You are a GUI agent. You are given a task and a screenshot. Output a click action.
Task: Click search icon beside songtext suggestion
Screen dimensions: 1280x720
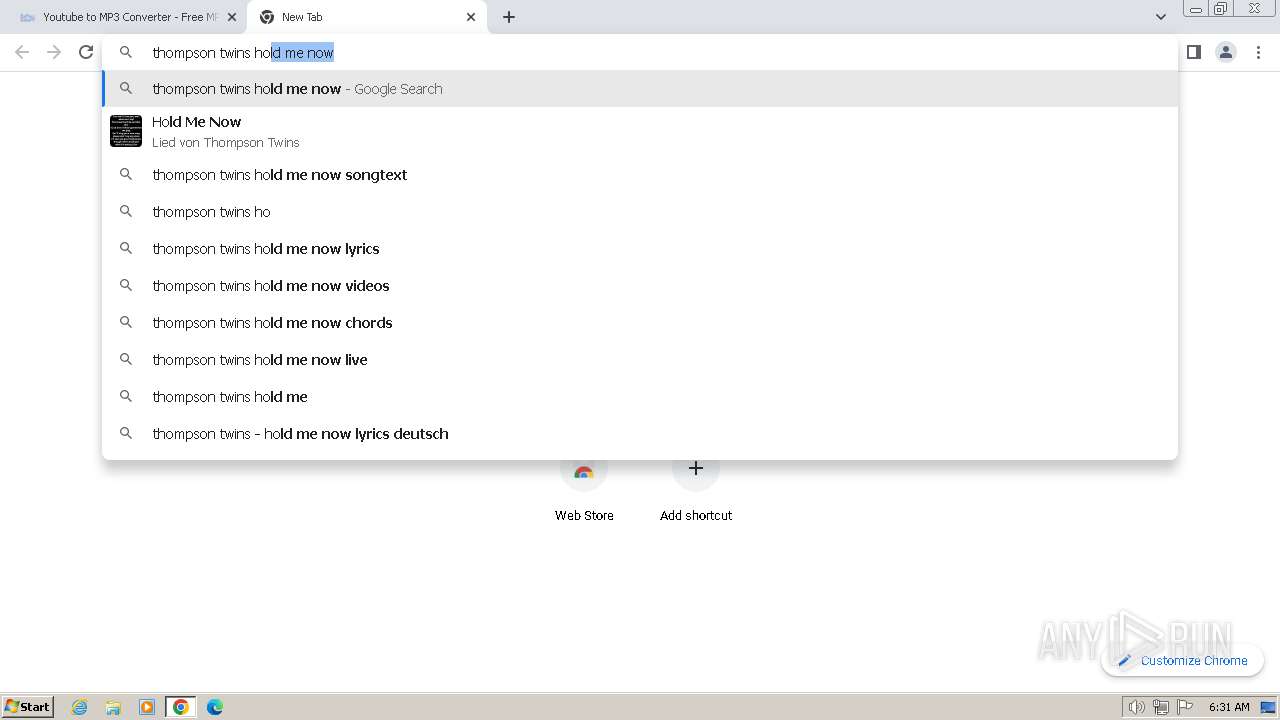pyautogui.click(x=126, y=175)
